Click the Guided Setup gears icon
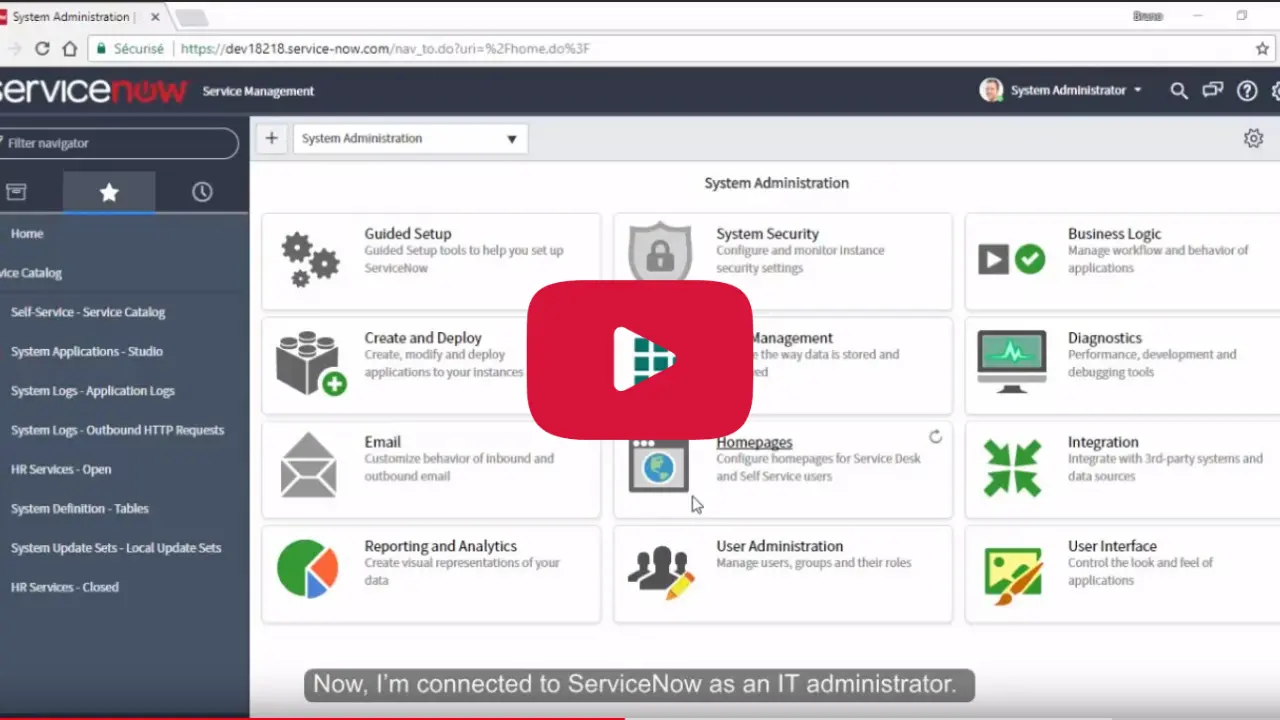The image size is (1280, 720). coord(309,259)
